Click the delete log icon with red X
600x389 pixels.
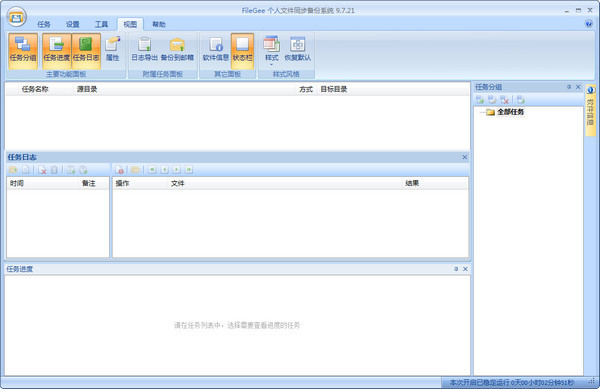42,170
